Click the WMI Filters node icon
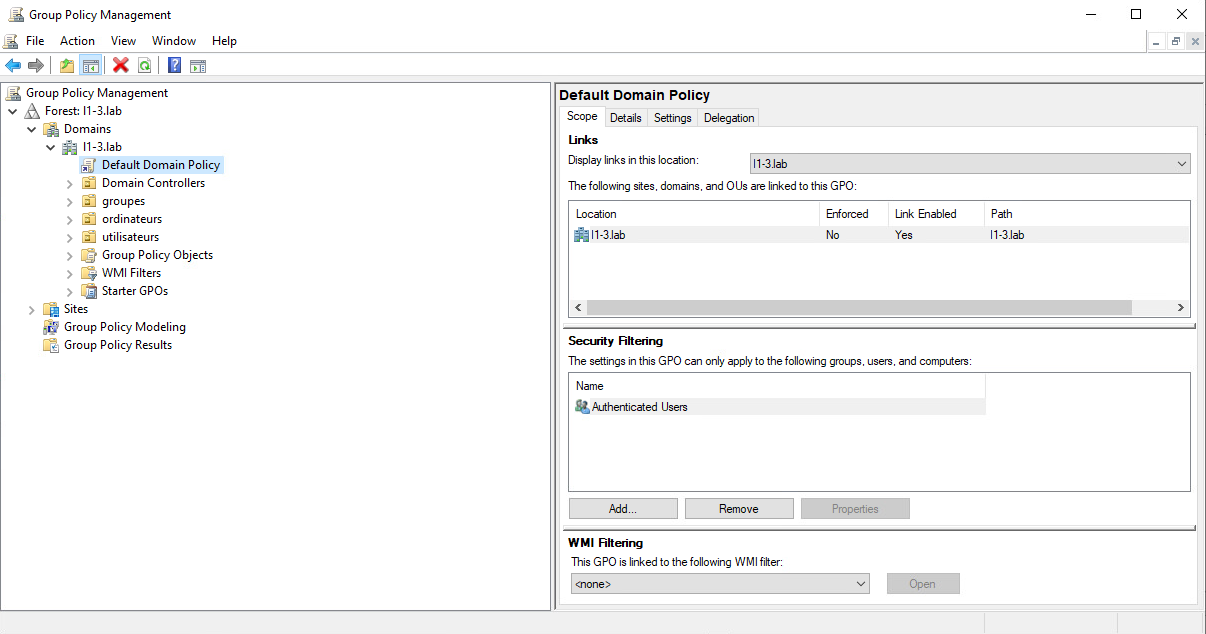This screenshot has height=634, width=1206. click(x=89, y=273)
